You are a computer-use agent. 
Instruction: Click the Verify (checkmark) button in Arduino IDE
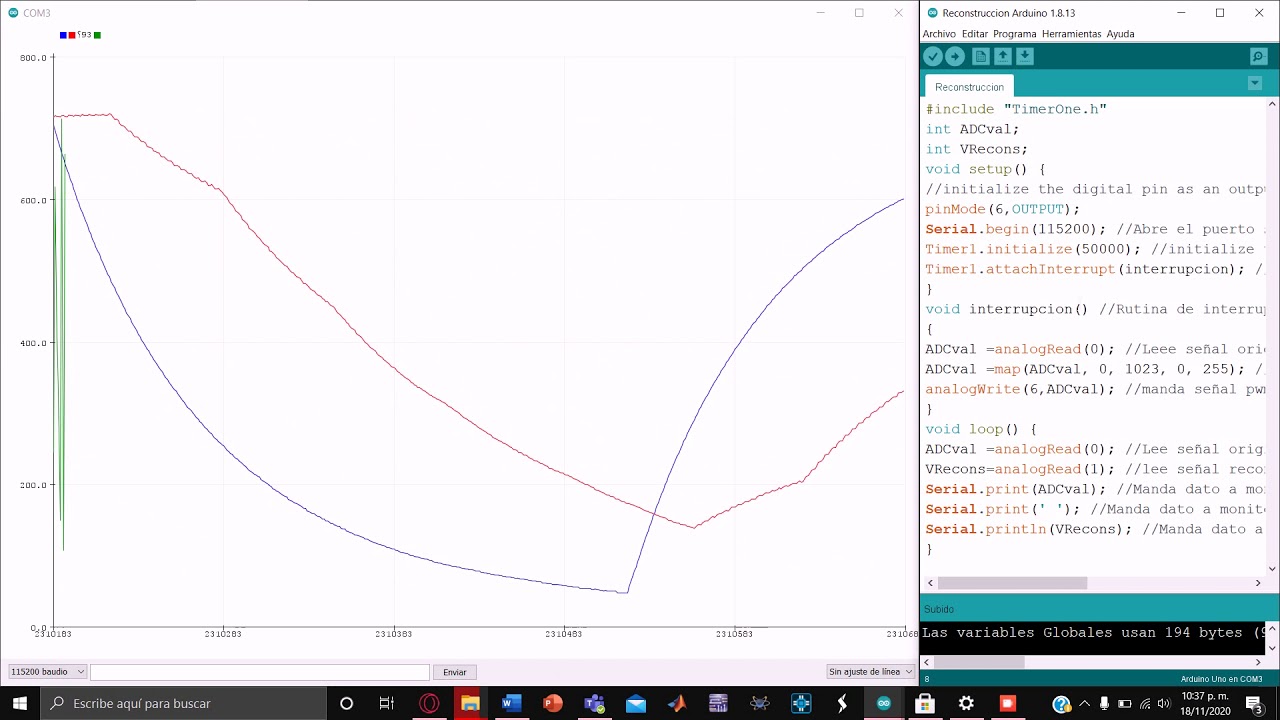pos(932,57)
